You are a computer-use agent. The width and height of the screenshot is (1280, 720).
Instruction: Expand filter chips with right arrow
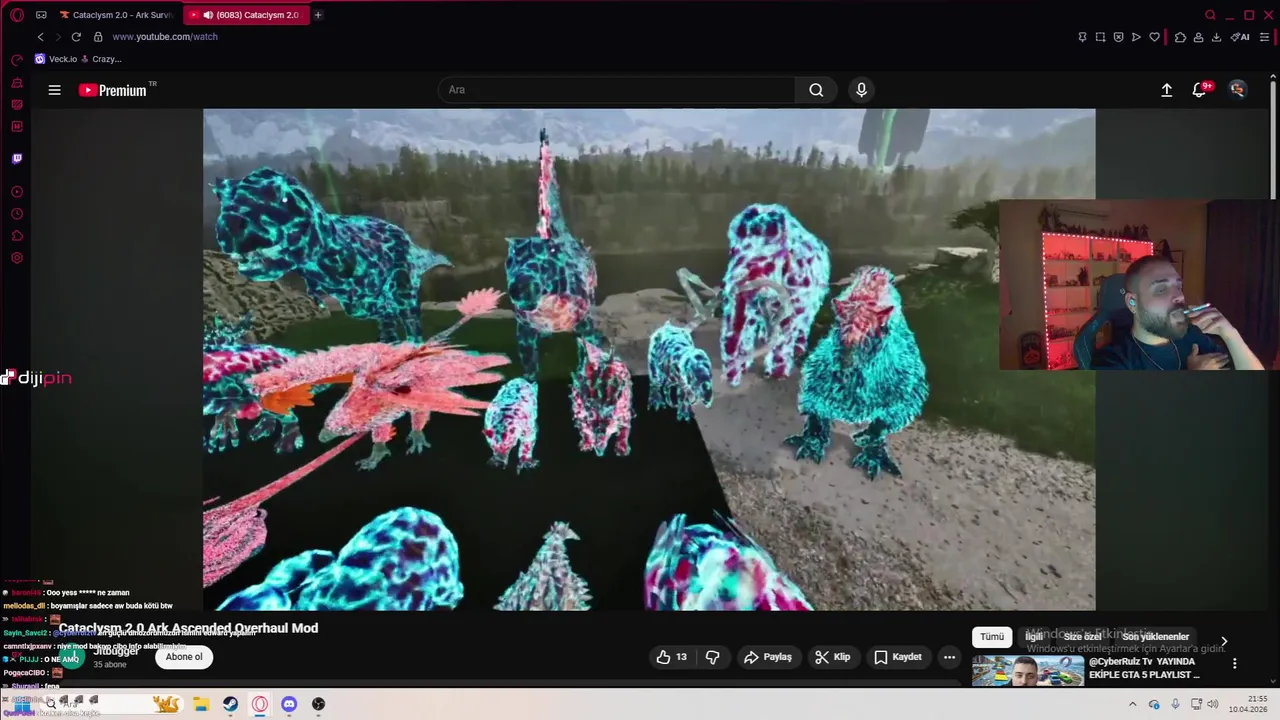pos(1224,641)
